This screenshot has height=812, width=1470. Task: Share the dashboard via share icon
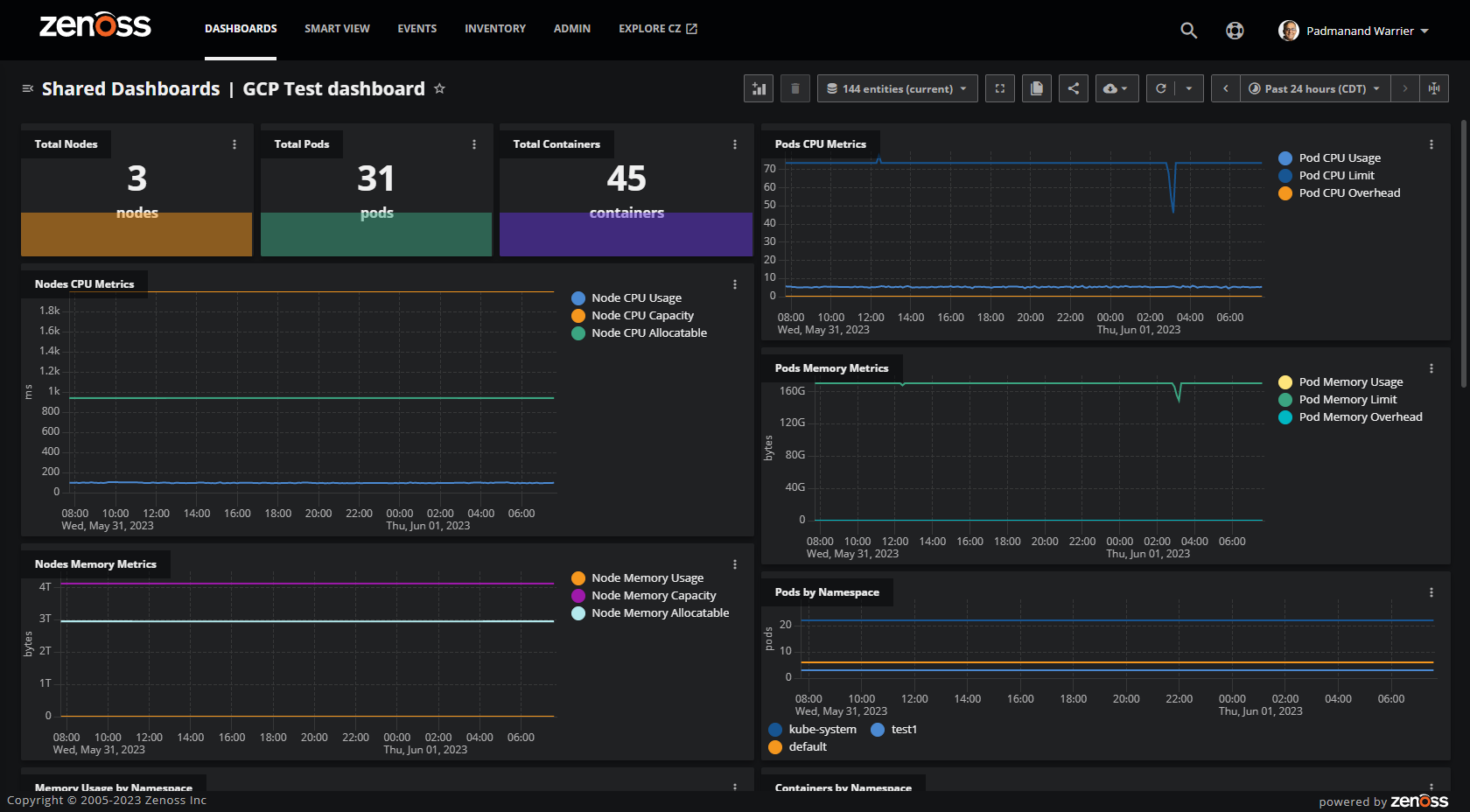click(x=1074, y=88)
